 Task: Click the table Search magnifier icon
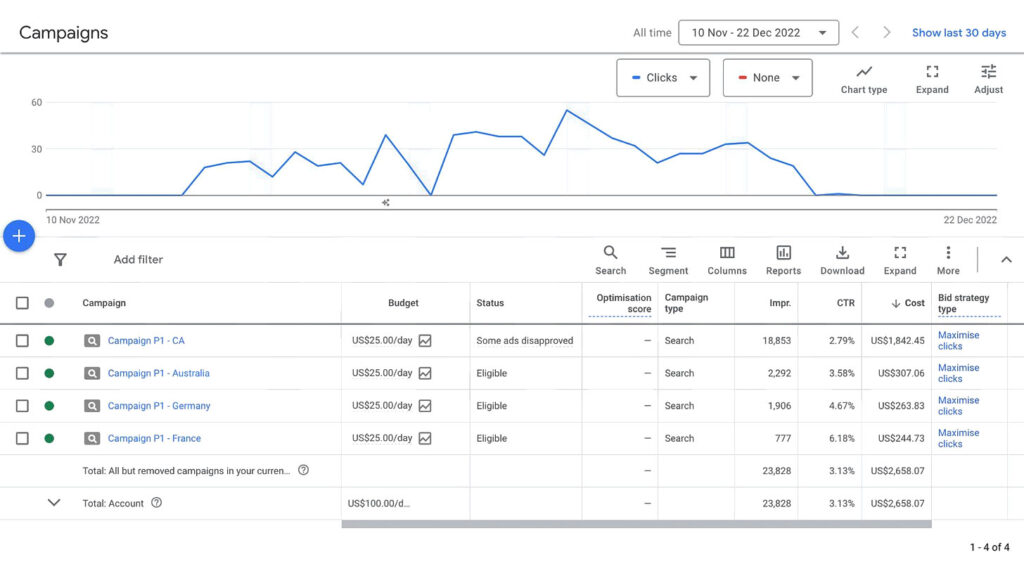pos(610,252)
